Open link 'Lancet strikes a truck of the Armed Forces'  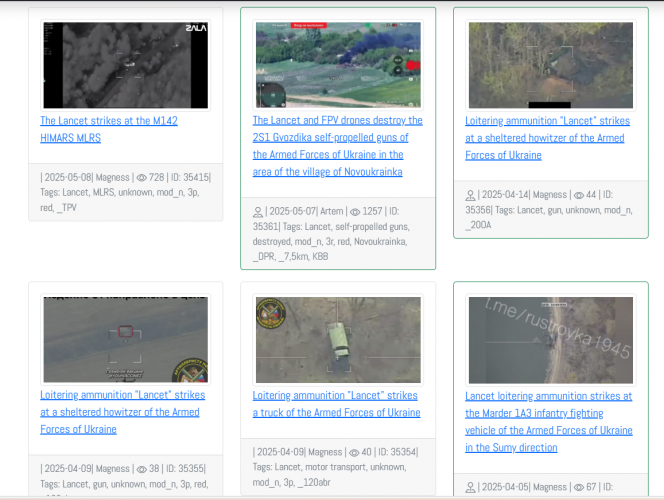[336, 404]
